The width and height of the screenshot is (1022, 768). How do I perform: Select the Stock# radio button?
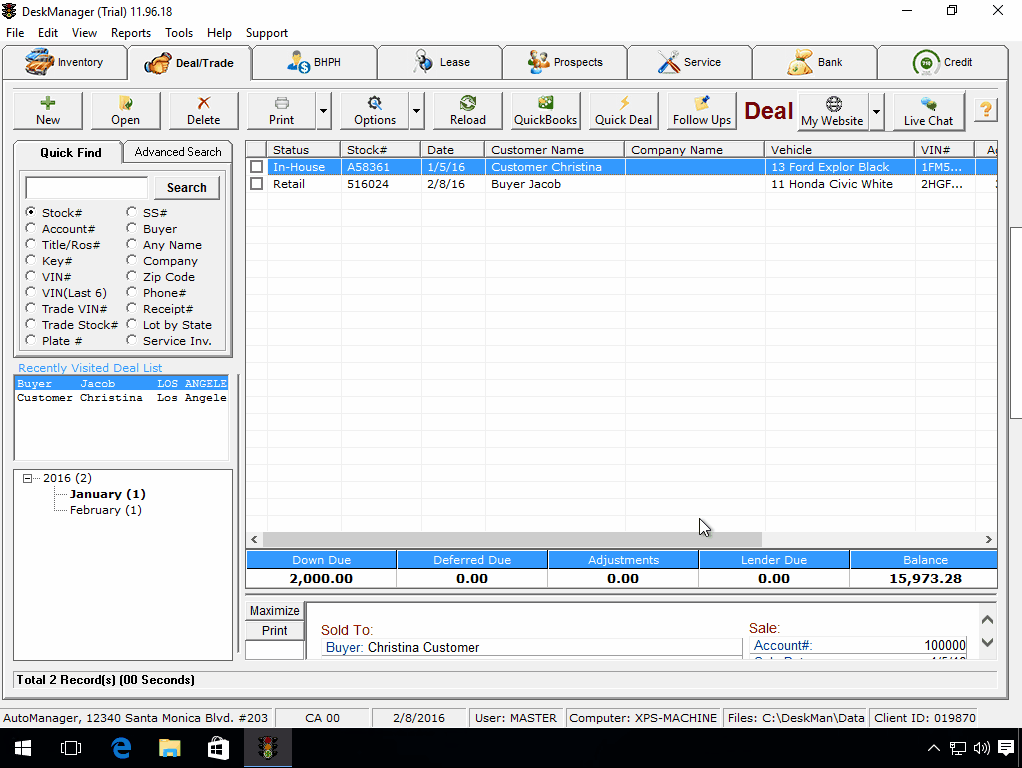coord(31,212)
